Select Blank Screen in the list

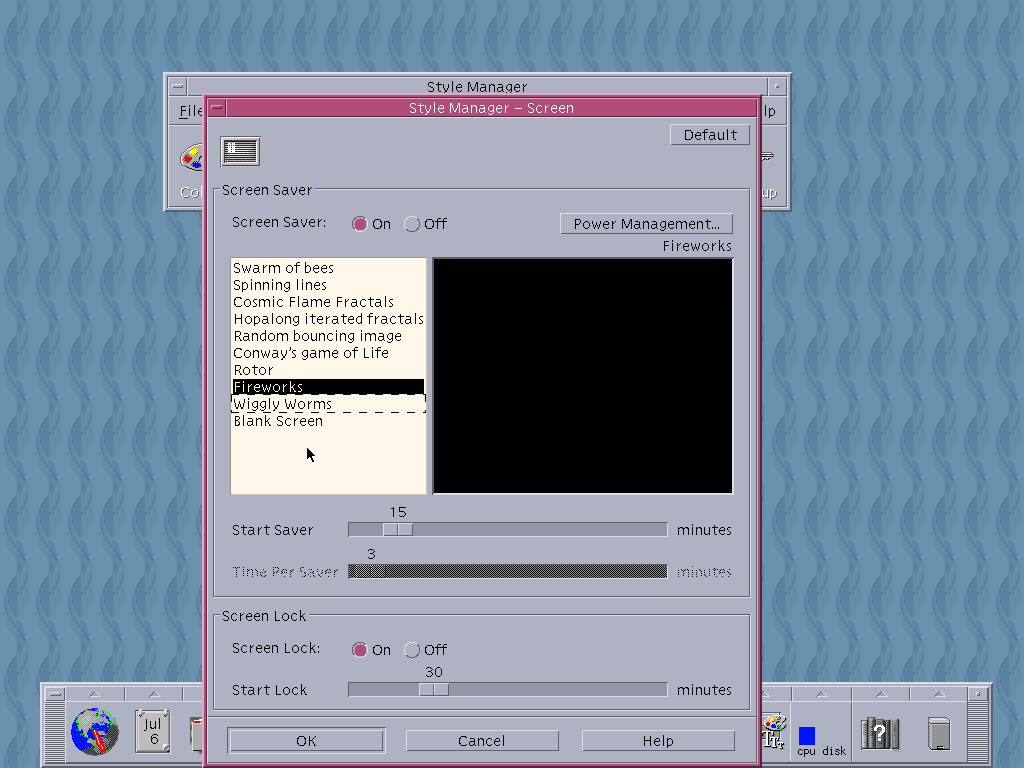(328, 421)
